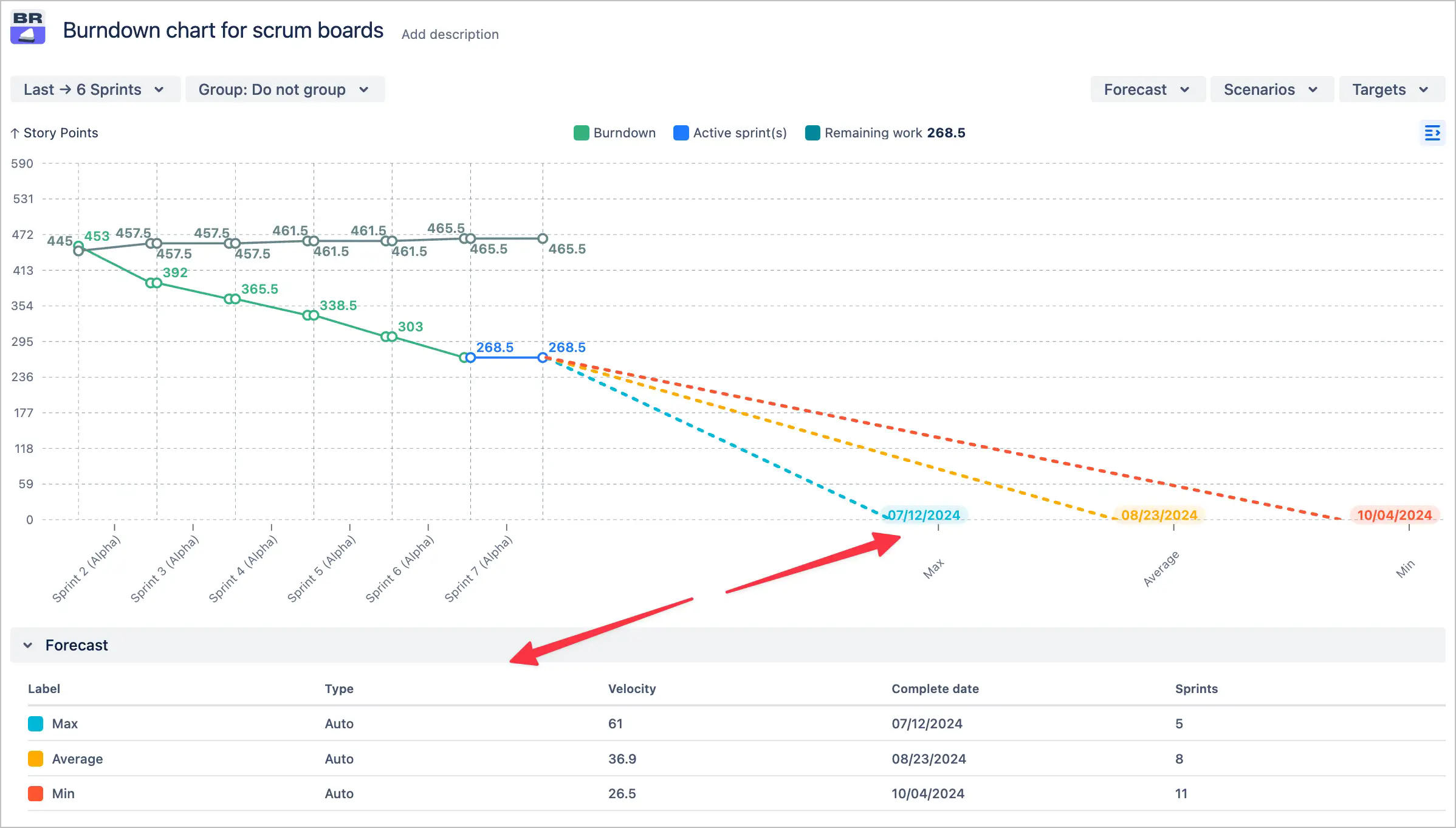Open the Group: Do not group dropdown
The width and height of the screenshot is (1456, 828).
point(284,89)
